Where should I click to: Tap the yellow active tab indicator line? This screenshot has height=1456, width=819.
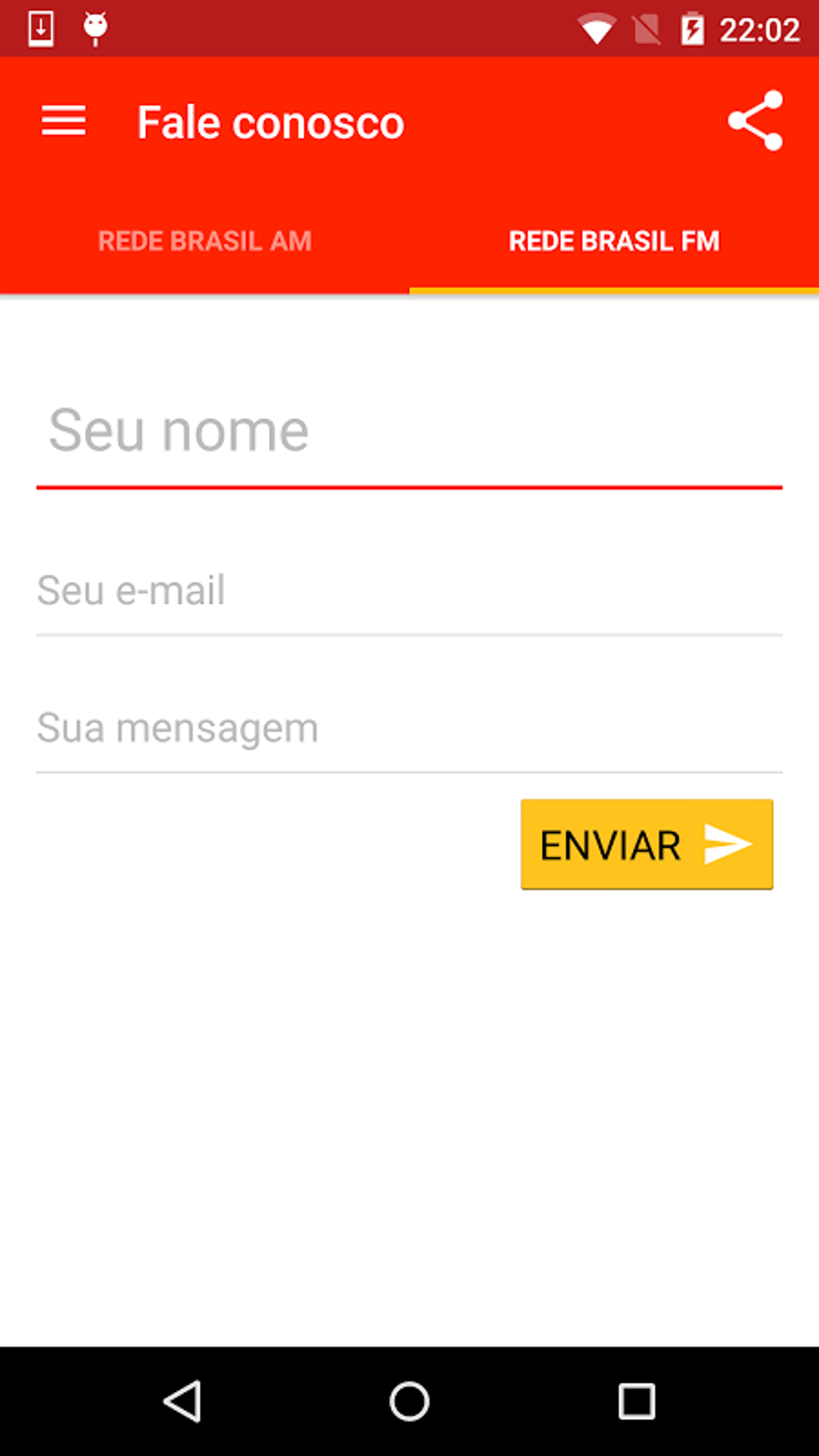pos(614,290)
